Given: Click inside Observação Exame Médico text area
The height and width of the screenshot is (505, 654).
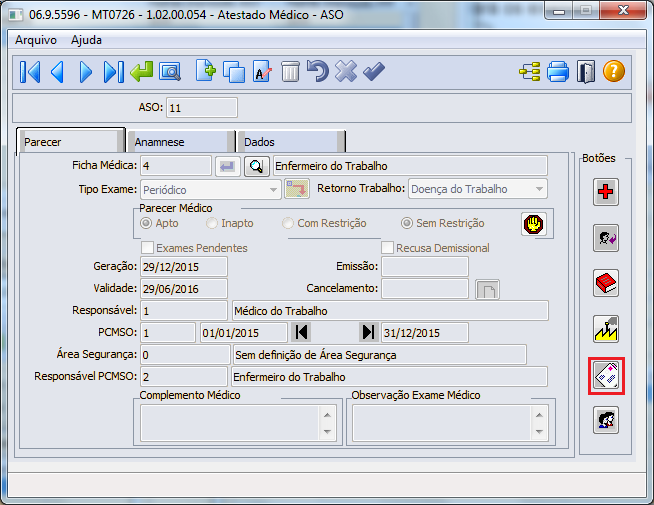Looking at the screenshot, I should pos(442,424).
